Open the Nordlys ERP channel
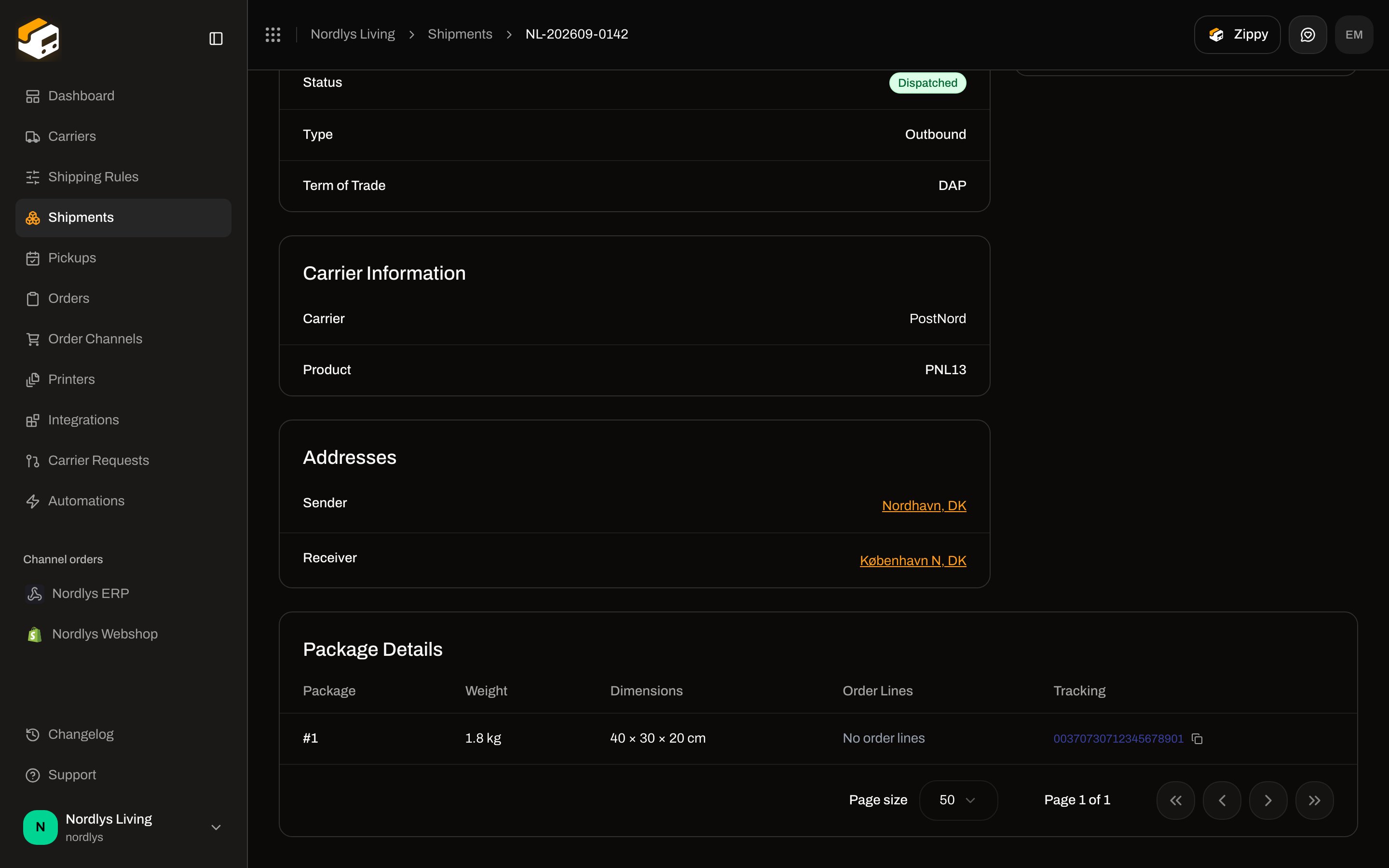The height and width of the screenshot is (868, 1389). [123, 594]
